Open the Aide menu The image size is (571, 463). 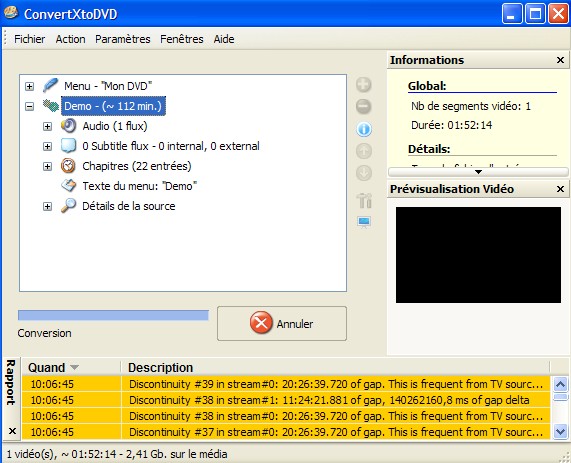[x=224, y=39]
